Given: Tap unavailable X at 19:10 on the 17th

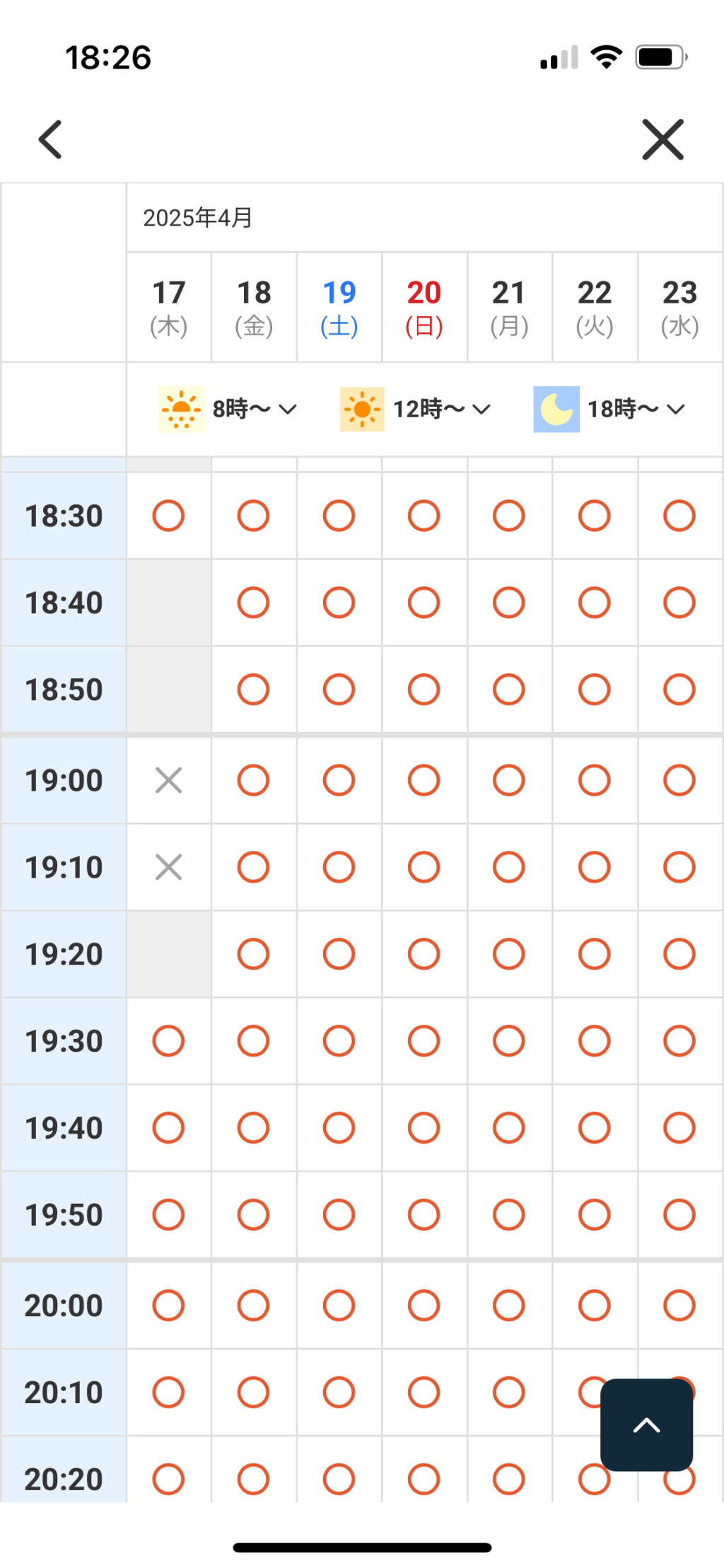Looking at the screenshot, I should tap(168, 867).
